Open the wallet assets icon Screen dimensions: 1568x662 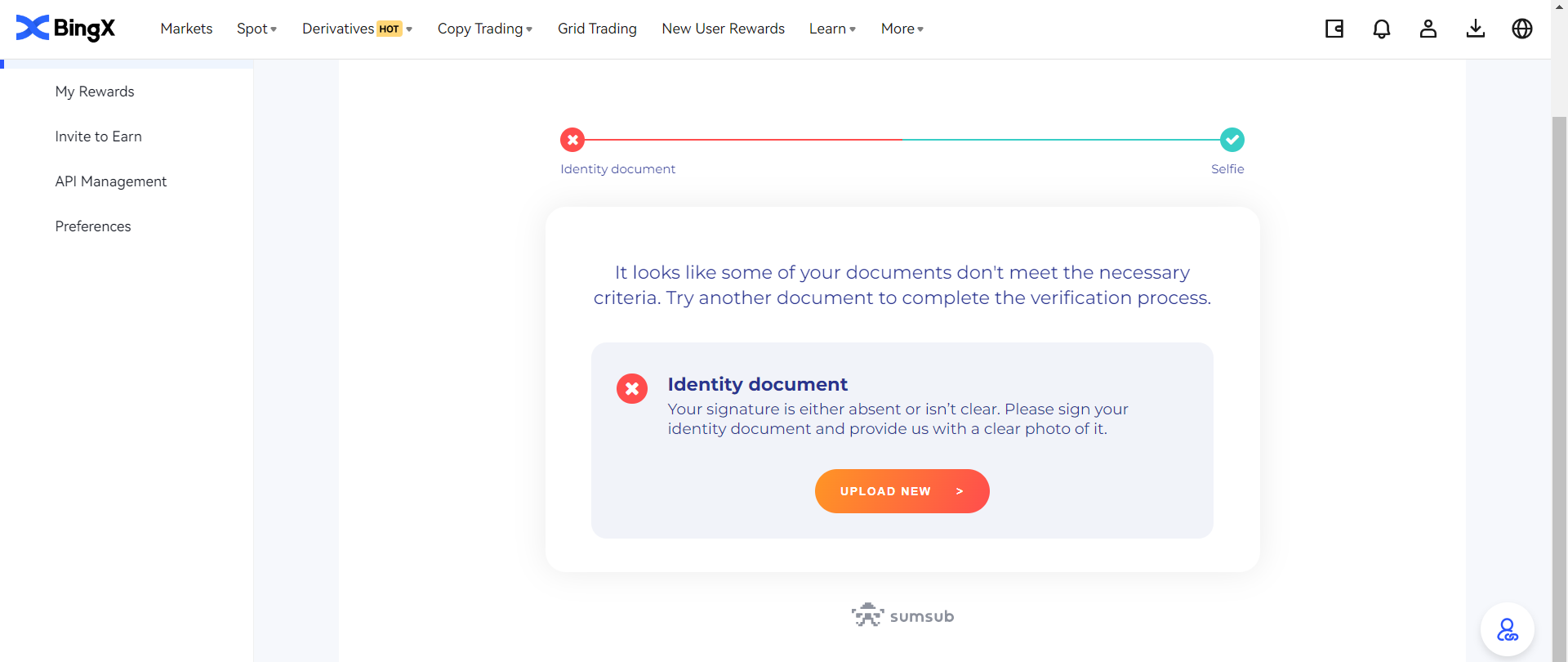point(1334,29)
